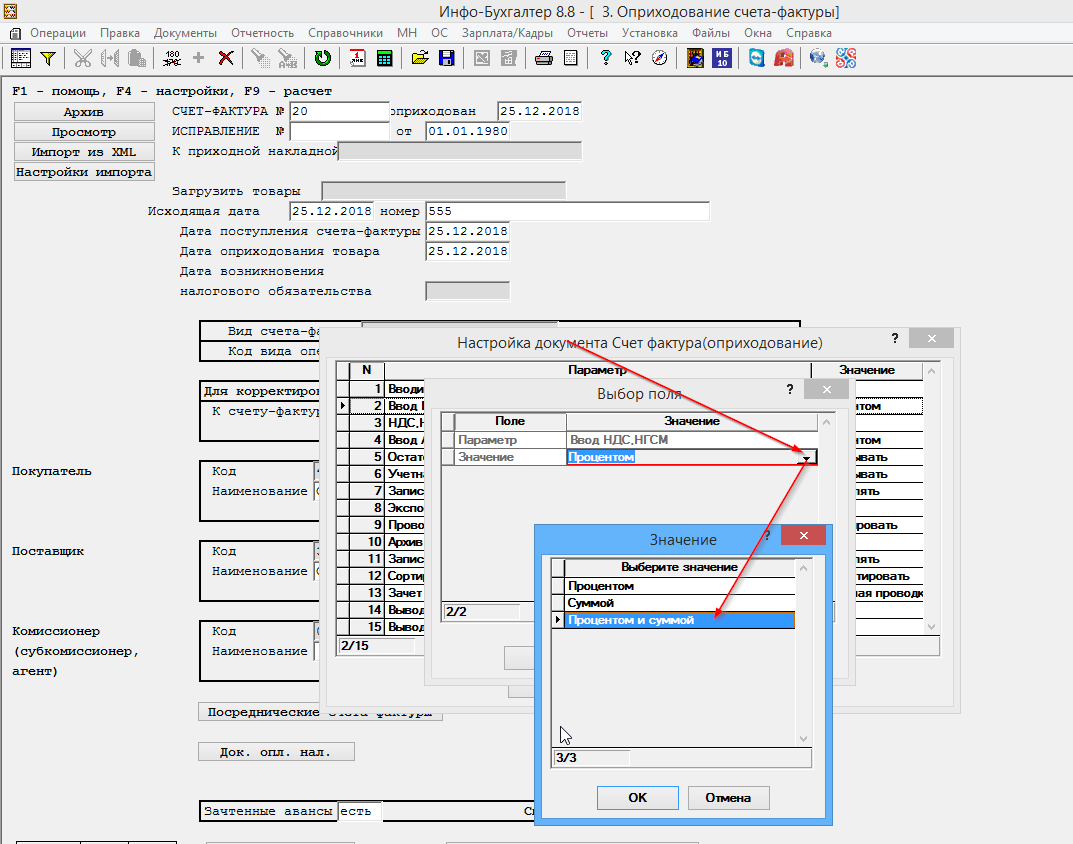Open the Установка menu

(x=649, y=33)
